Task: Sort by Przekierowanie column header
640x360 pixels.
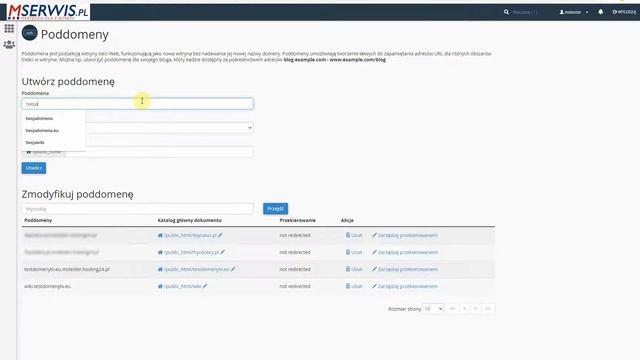Action: [x=298, y=220]
